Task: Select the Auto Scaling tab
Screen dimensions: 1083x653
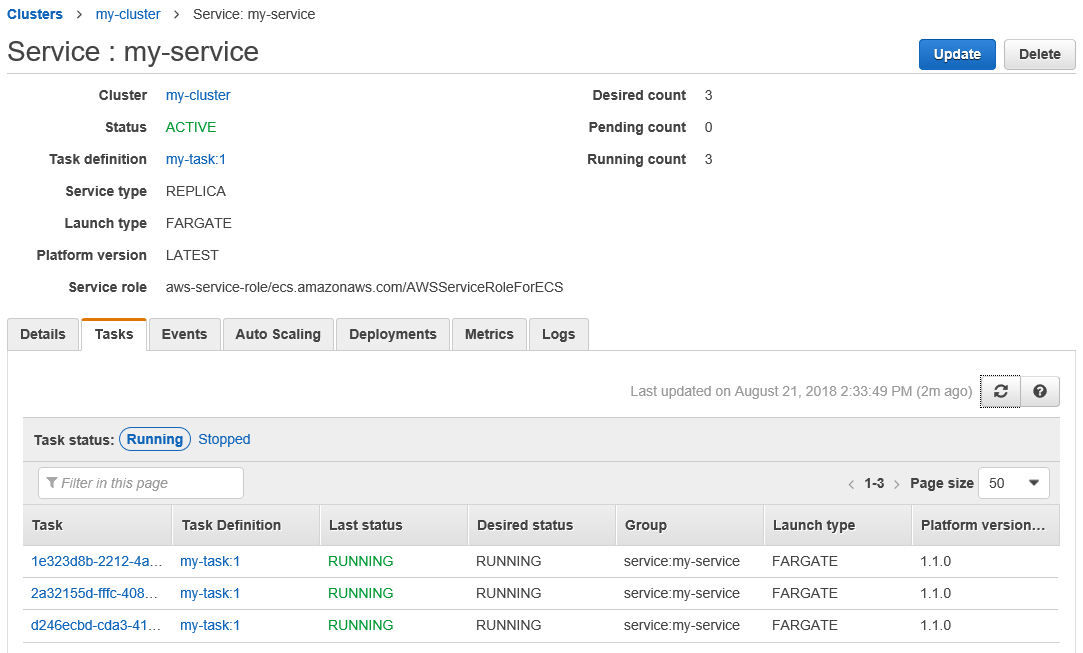Action: click(x=278, y=334)
